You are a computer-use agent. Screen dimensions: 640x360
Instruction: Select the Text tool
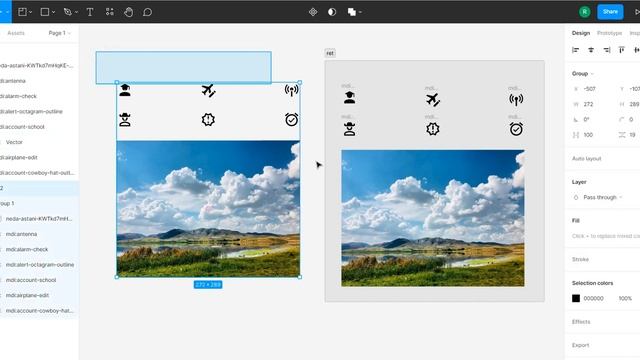pyautogui.click(x=90, y=12)
